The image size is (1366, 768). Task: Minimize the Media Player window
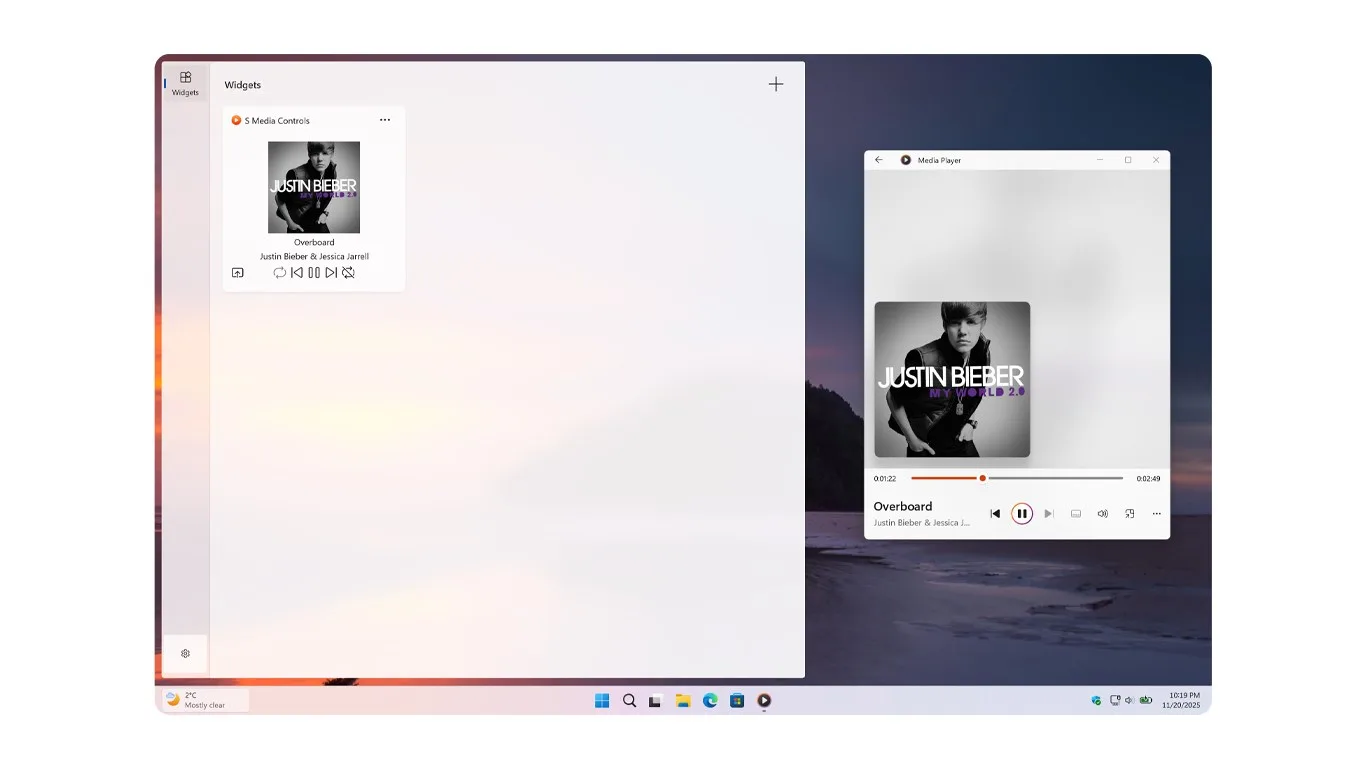1100,160
